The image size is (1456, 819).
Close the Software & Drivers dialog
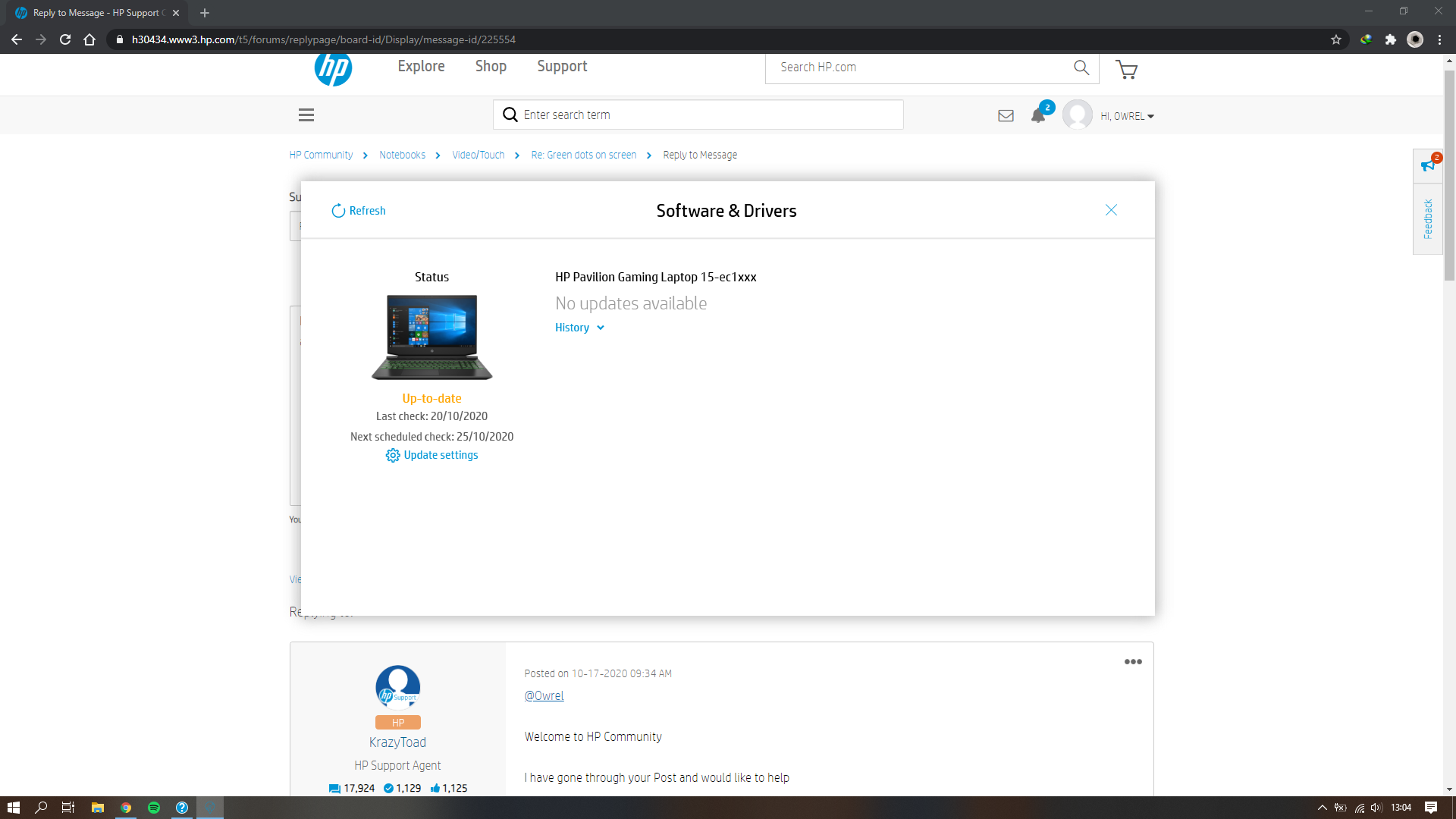[x=1111, y=210]
